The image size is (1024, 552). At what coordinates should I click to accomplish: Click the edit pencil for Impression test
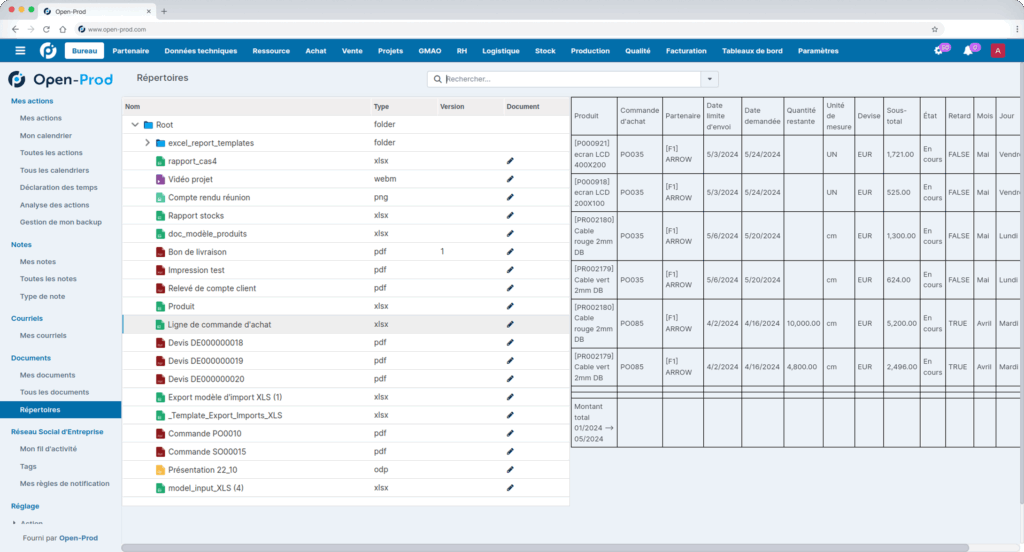(x=510, y=270)
